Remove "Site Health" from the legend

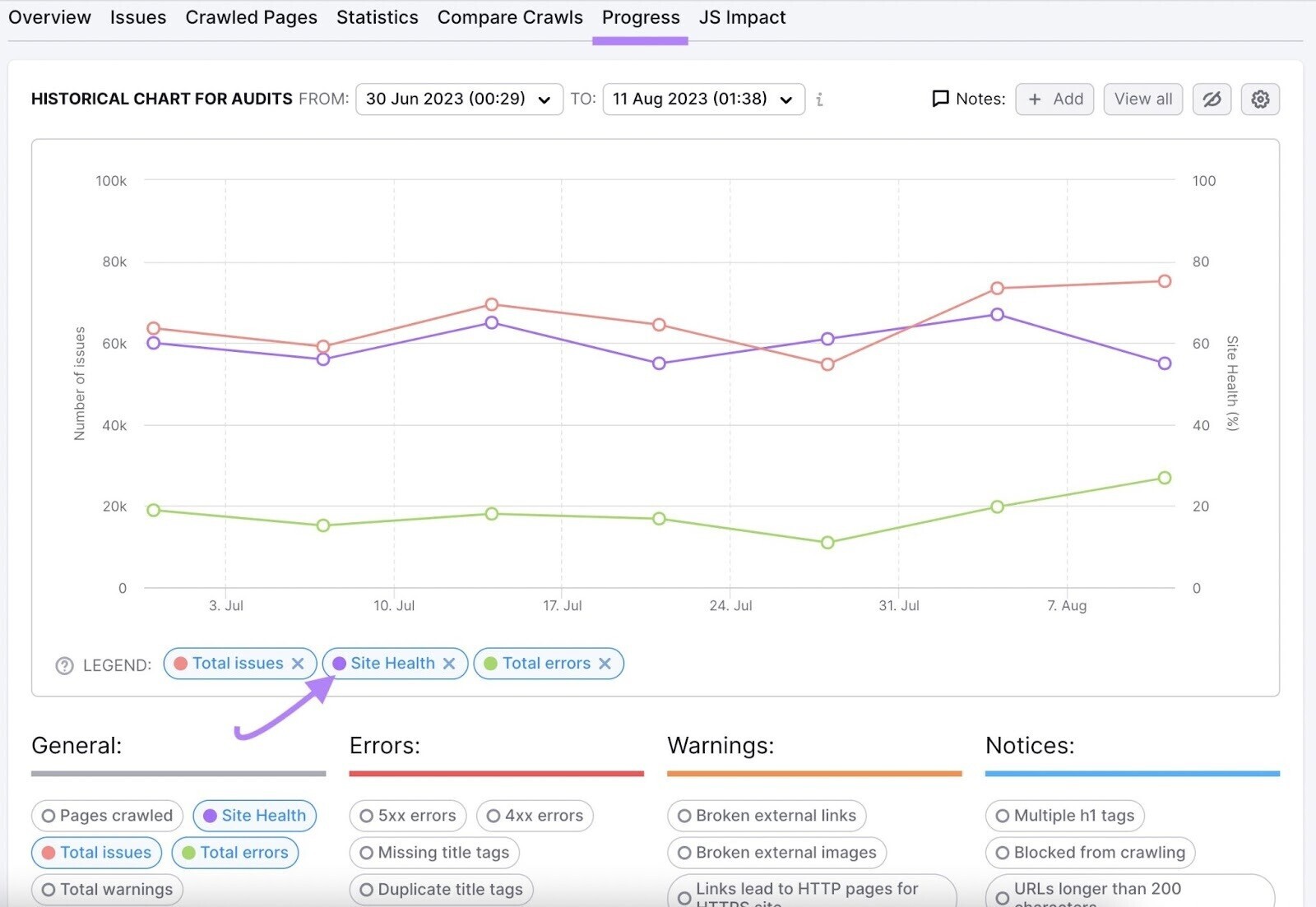(x=449, y=664)
